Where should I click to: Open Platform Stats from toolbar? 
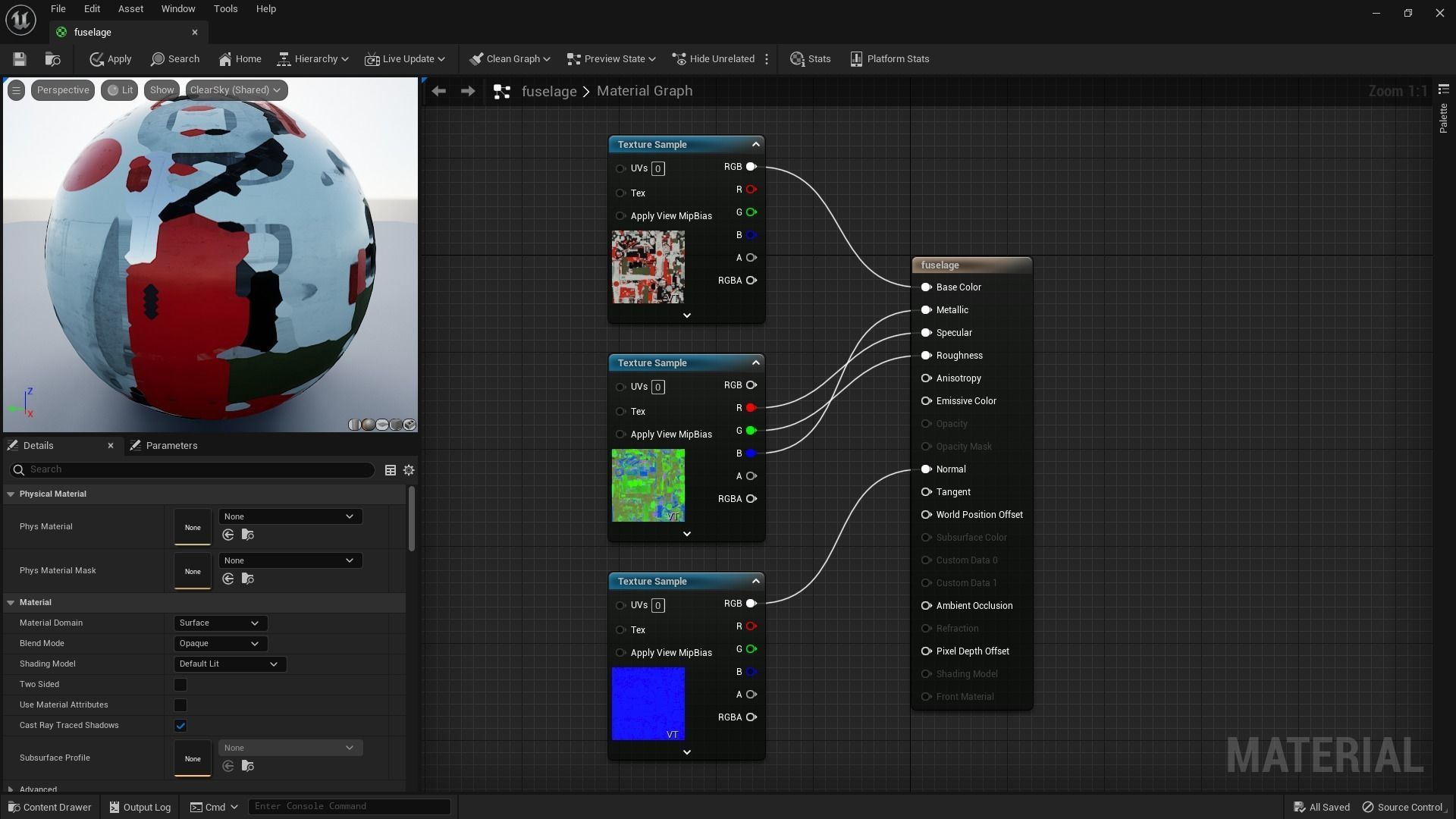tap(890, 59)
